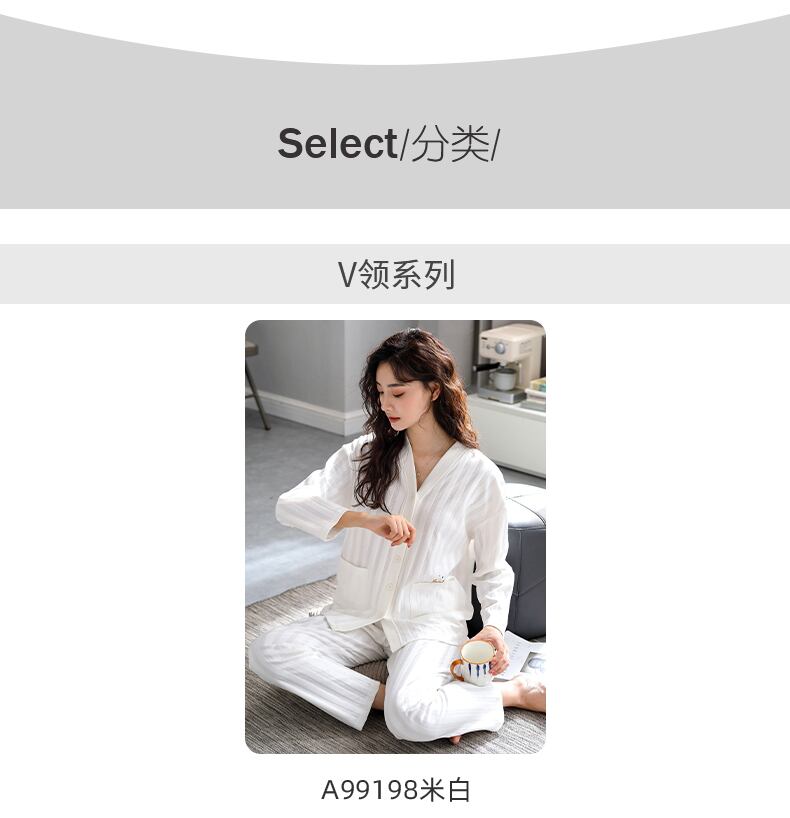The image size is (790, 818).
Task: Click the left chest pocket on pajama top
Action: coord(358,578)
